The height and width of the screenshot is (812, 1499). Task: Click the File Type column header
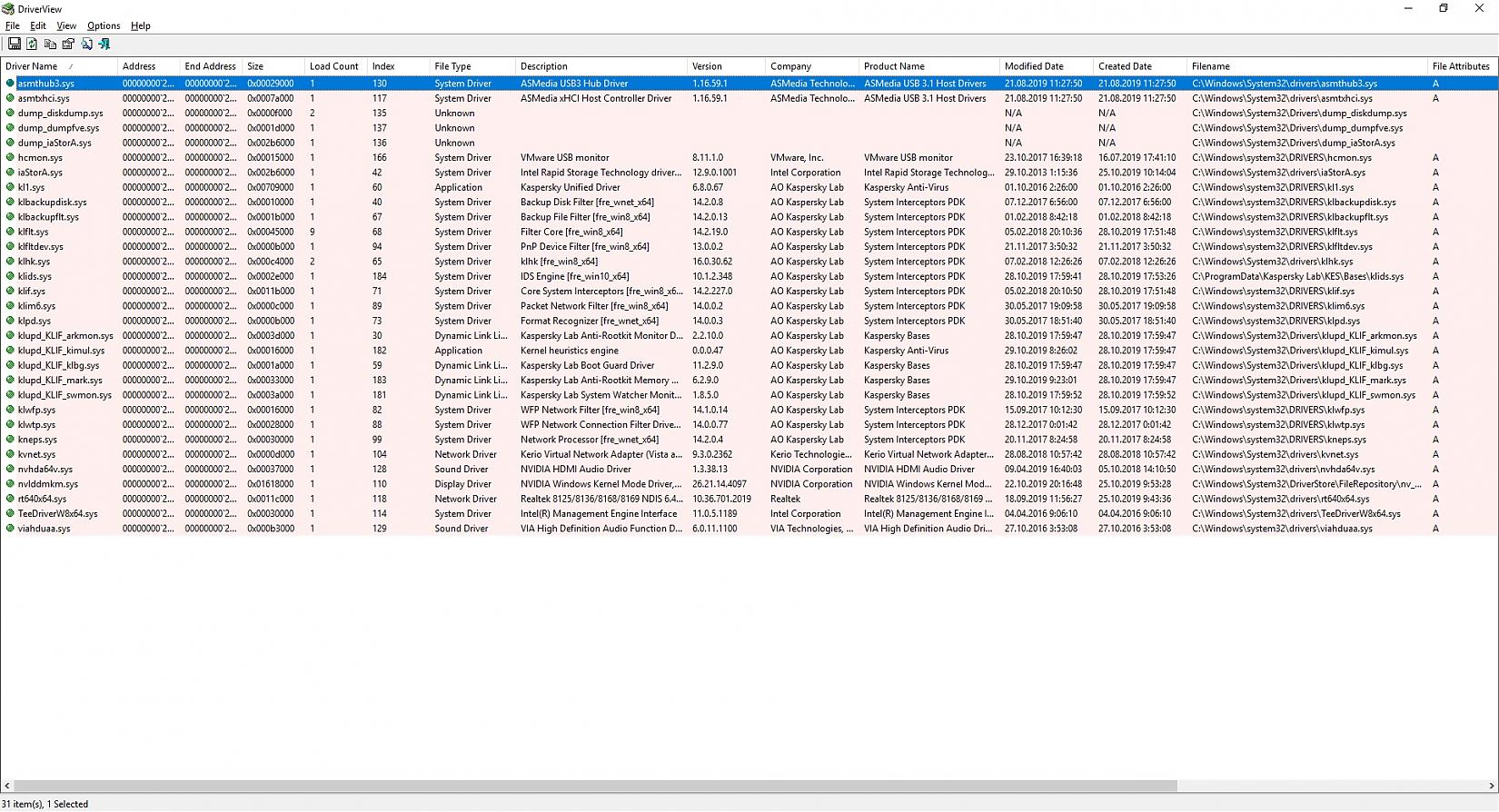point(472,66)
